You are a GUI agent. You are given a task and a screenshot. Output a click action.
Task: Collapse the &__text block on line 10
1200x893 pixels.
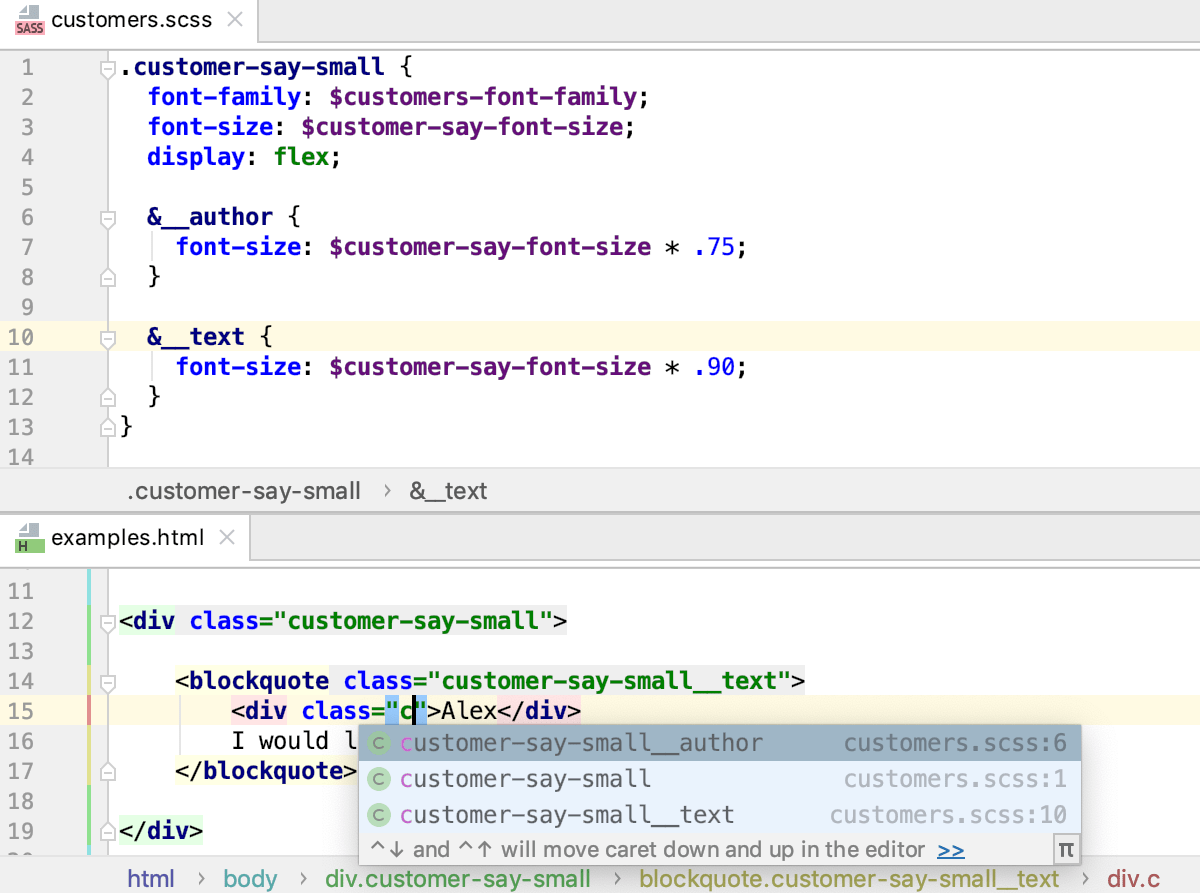click(x=108, y=339)
